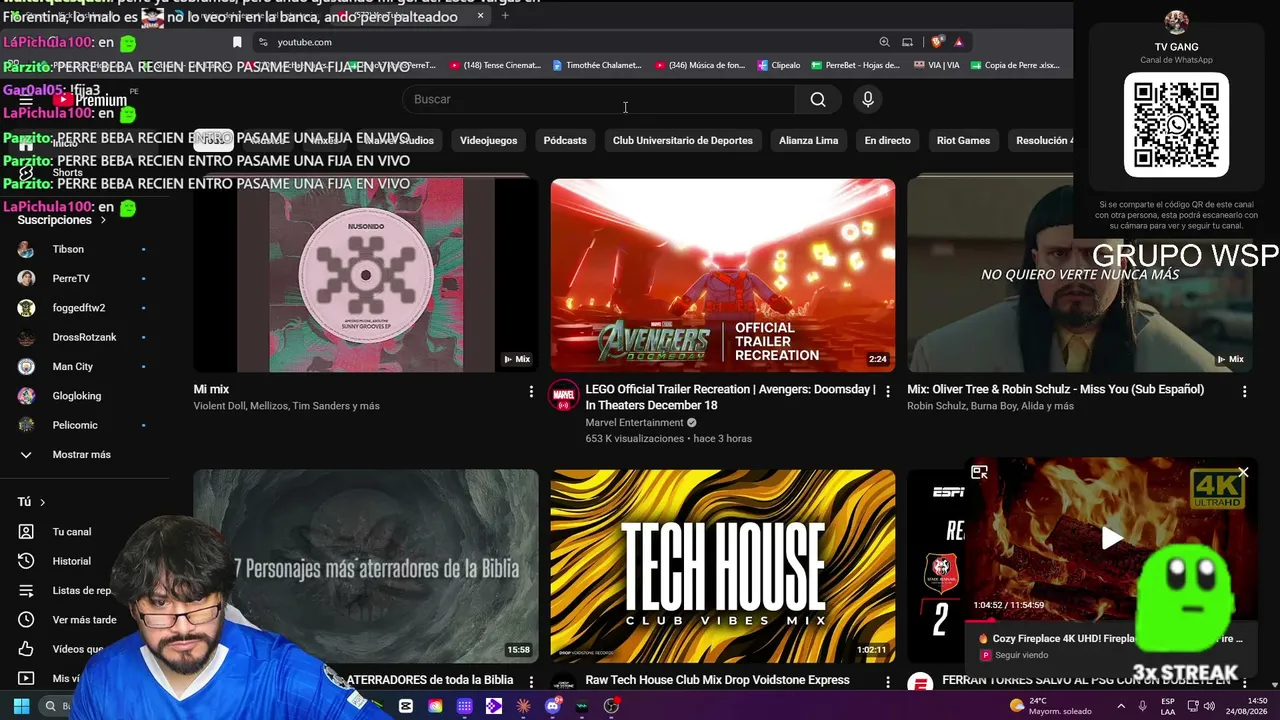Open the browser zoom magnifier icon

pyautogui.click(x=884, y=42)
